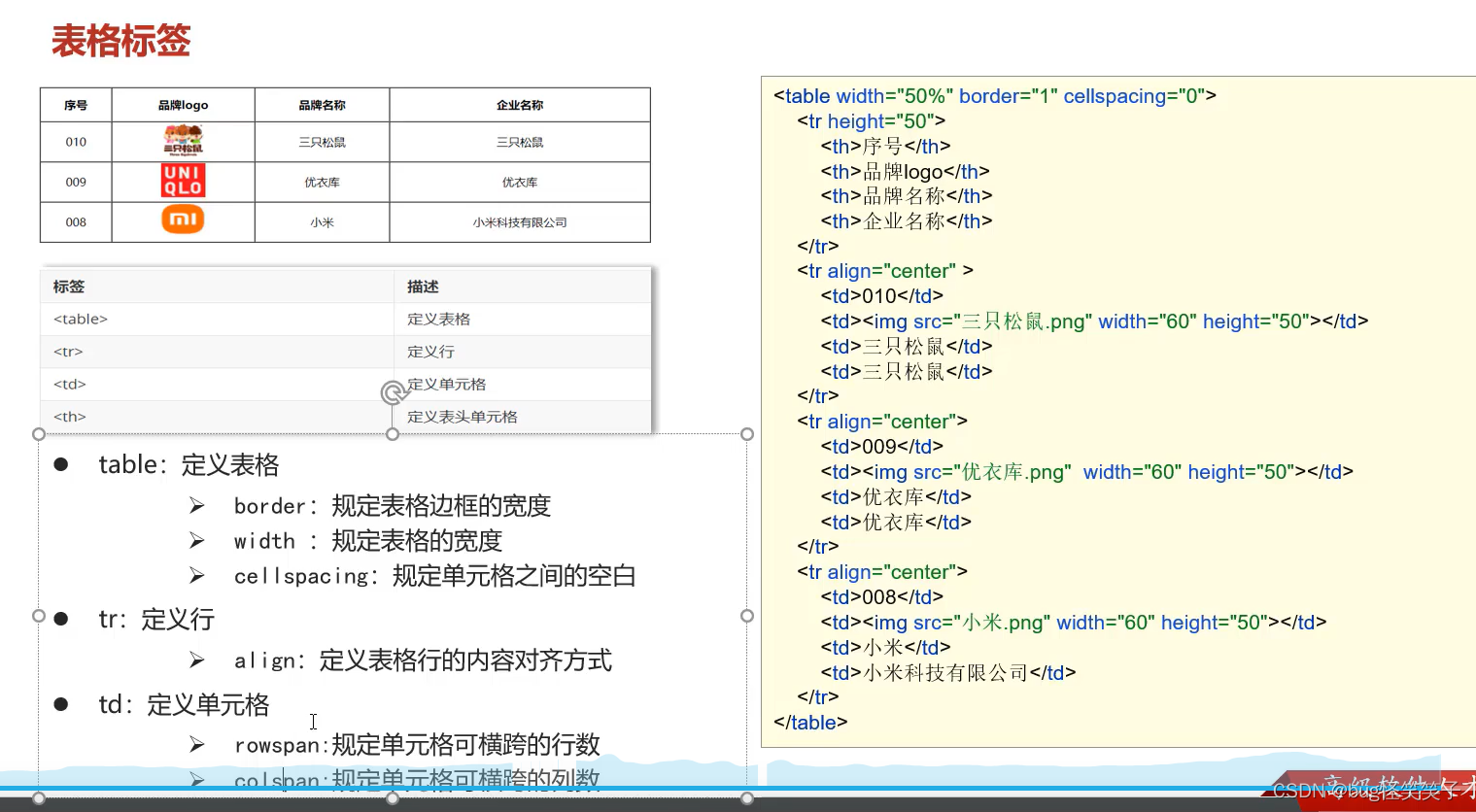Click the 010 cell in the brand table
This screenshot has width=1476, height=812.
(x=76, y=142)
